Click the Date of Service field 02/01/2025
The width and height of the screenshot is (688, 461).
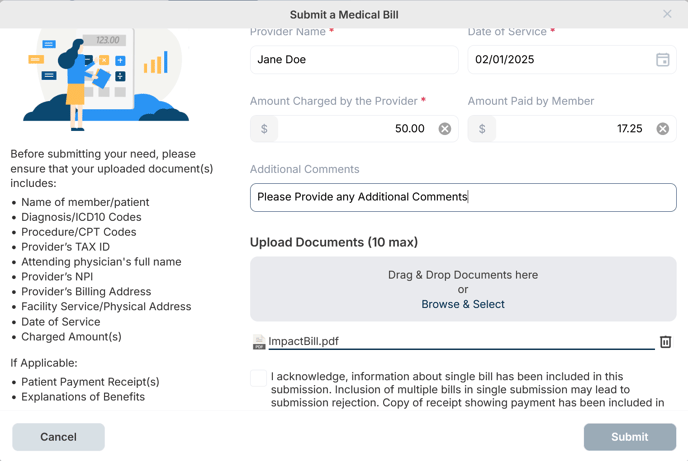tap(572, 60)
